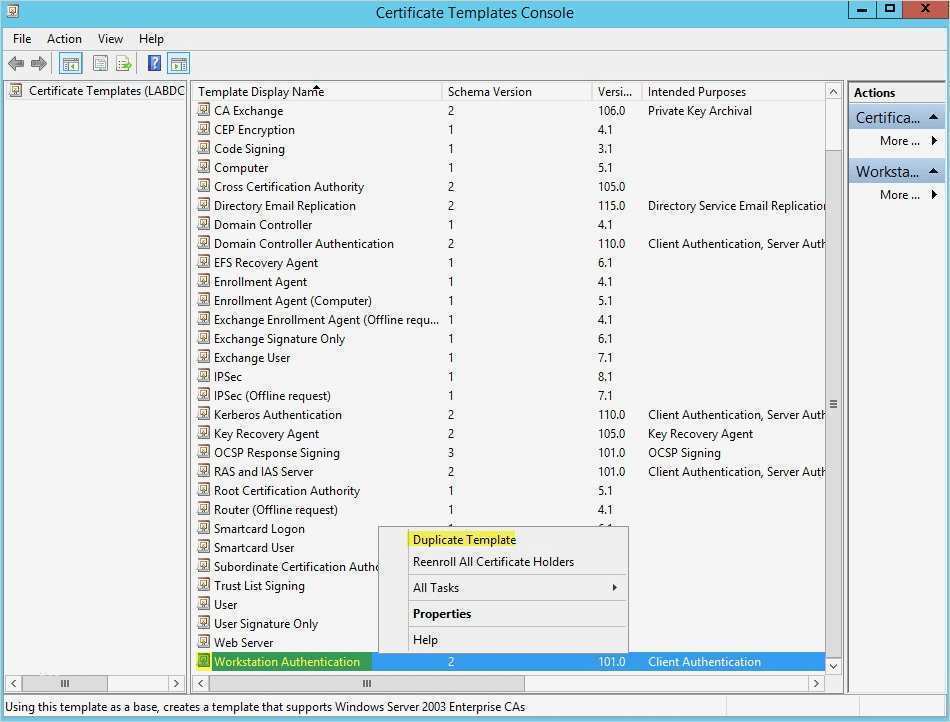Viewport: 950px width, 722px height.
Task: Click the Computer template icon
Action: tap(204, 167)
